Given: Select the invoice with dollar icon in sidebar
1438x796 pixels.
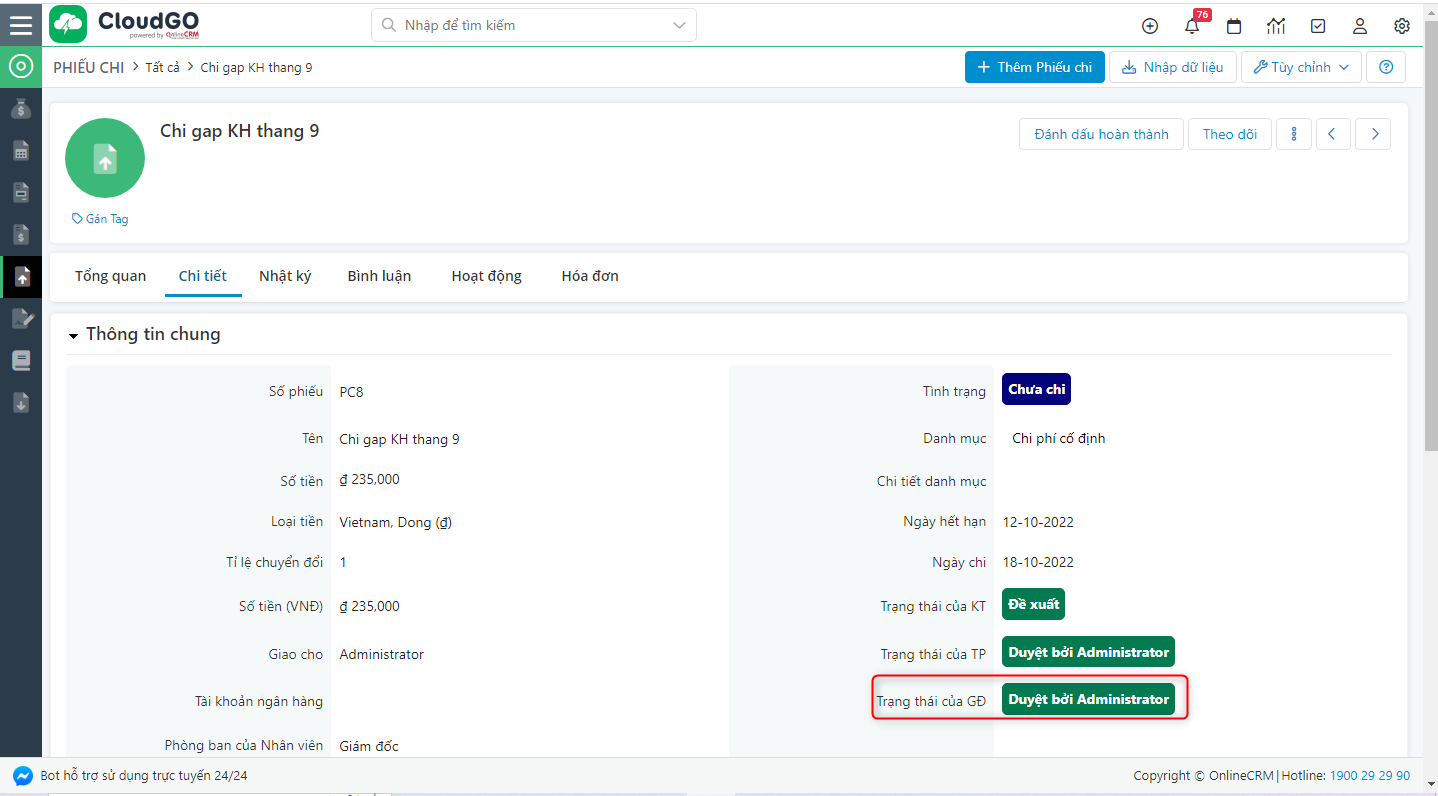Looking at the screenshot, I should tap(20, 234).
